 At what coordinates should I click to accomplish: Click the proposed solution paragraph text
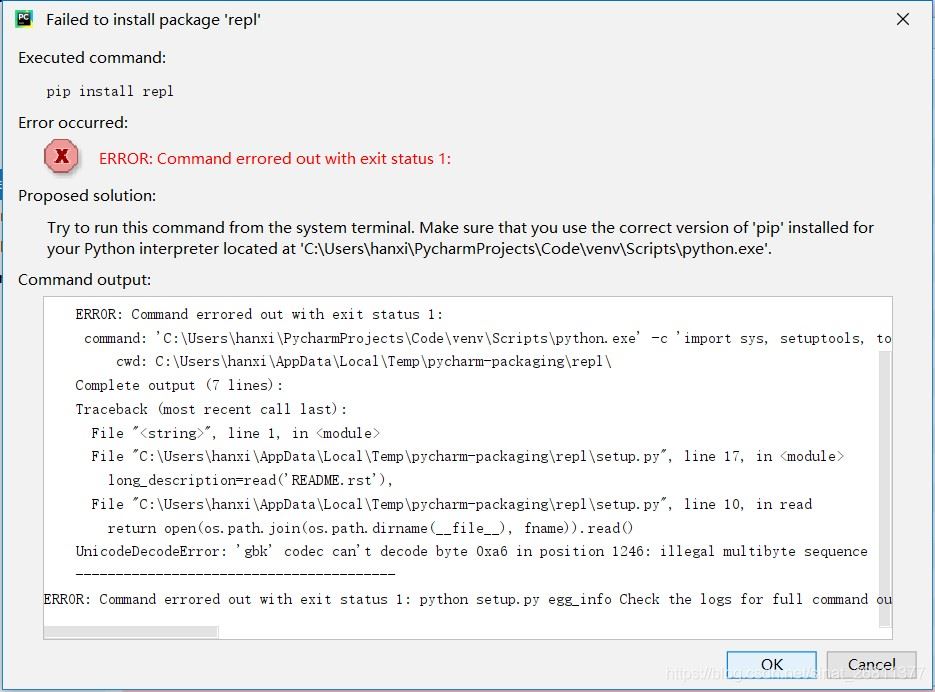coord(460,238)
